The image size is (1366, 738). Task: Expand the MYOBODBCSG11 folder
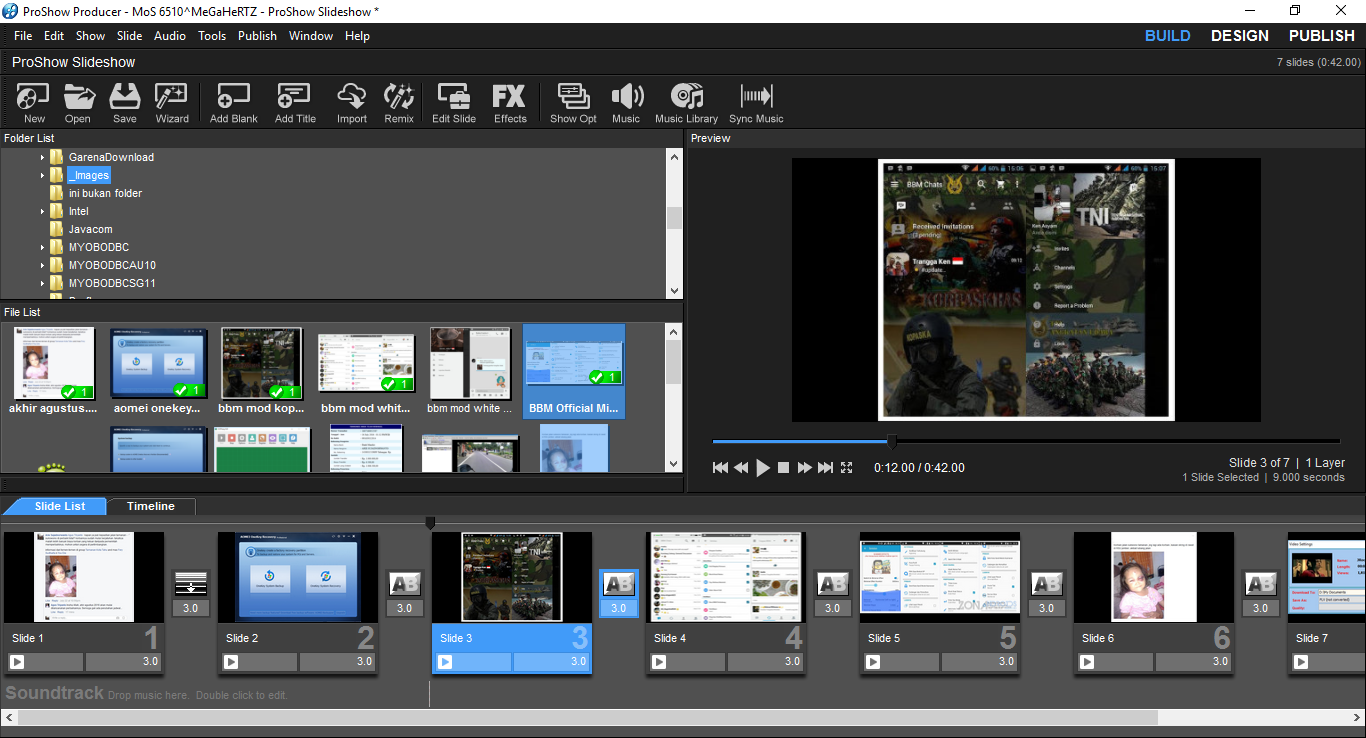click(43, 283)
